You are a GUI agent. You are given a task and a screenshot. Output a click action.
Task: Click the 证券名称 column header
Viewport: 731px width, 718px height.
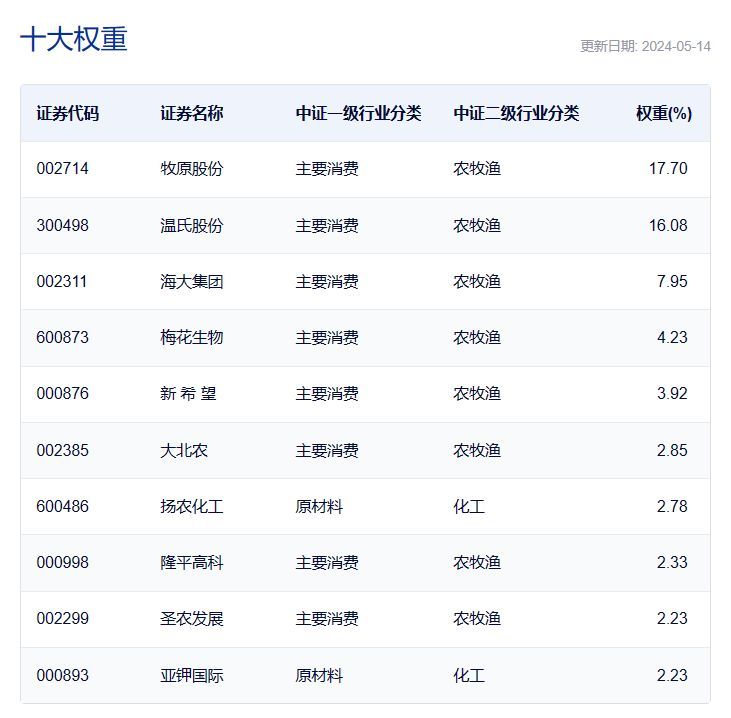192,113
